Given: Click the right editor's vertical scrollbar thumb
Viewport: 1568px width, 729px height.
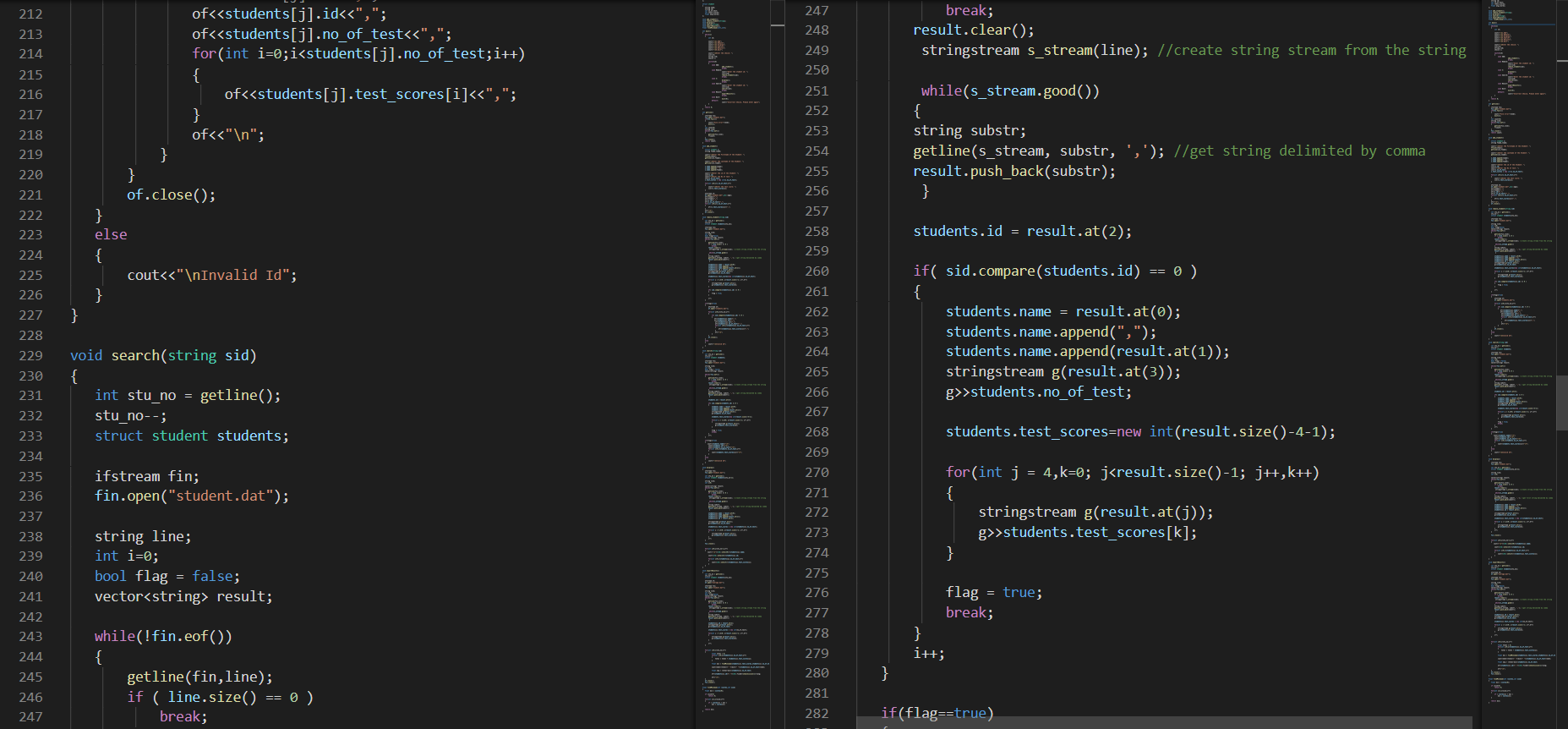Looking at the screenshot, I should [x=1562, y=403].
